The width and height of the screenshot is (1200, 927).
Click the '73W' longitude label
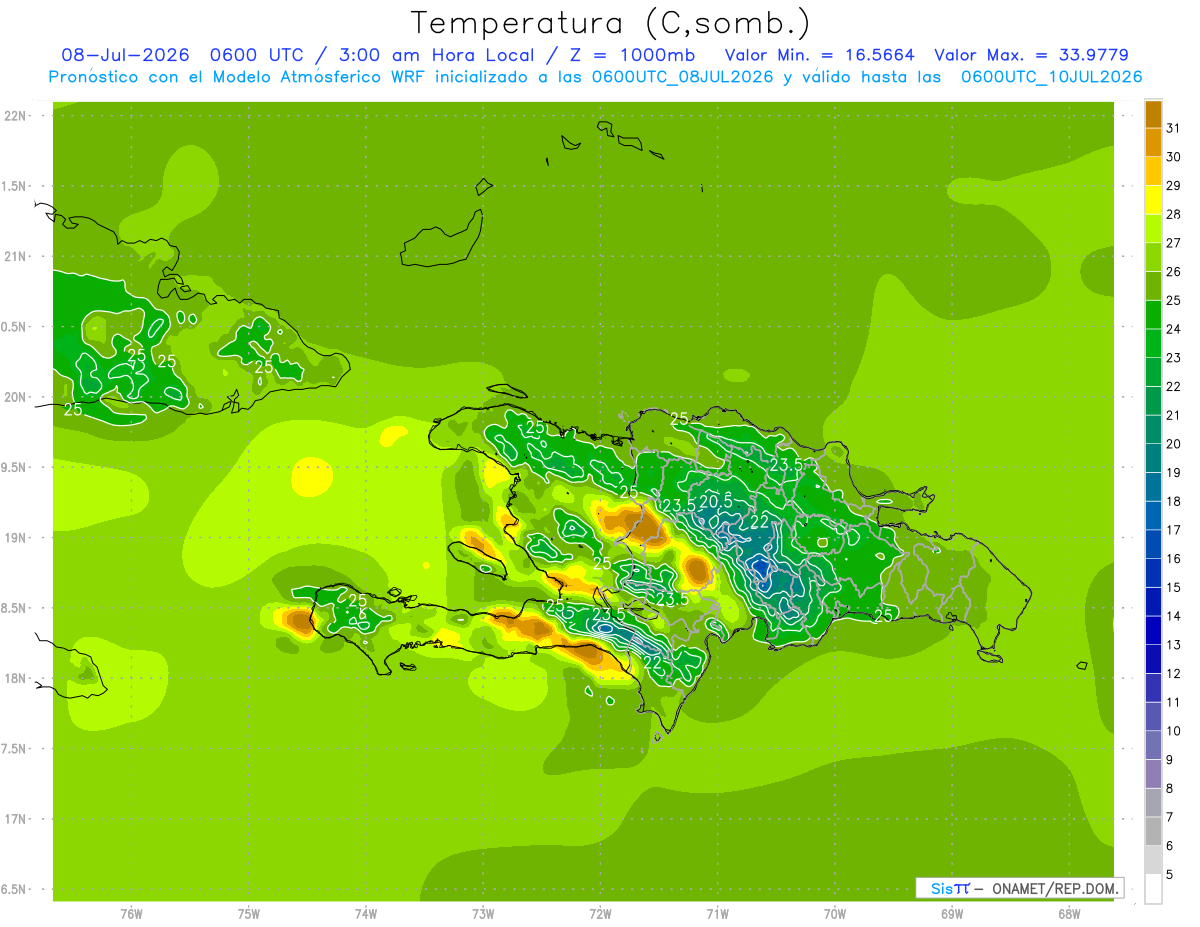pyautogui.click(x=483, y=914)
